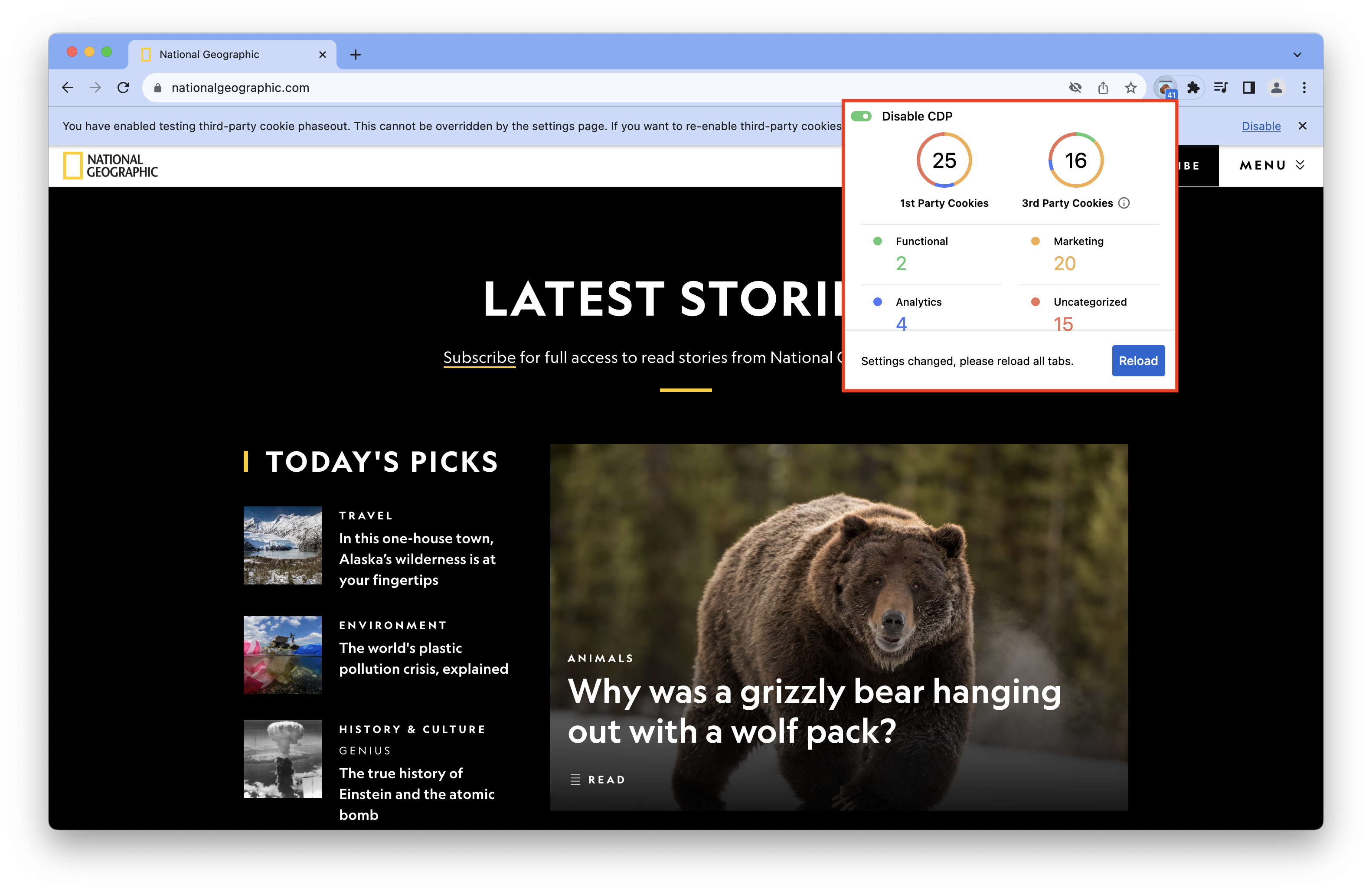Image resolution: width=1372 pixels, height=894 pixels.
Task: Click the share page icon
Action: pyautogui.click(x=1103, y=88)
